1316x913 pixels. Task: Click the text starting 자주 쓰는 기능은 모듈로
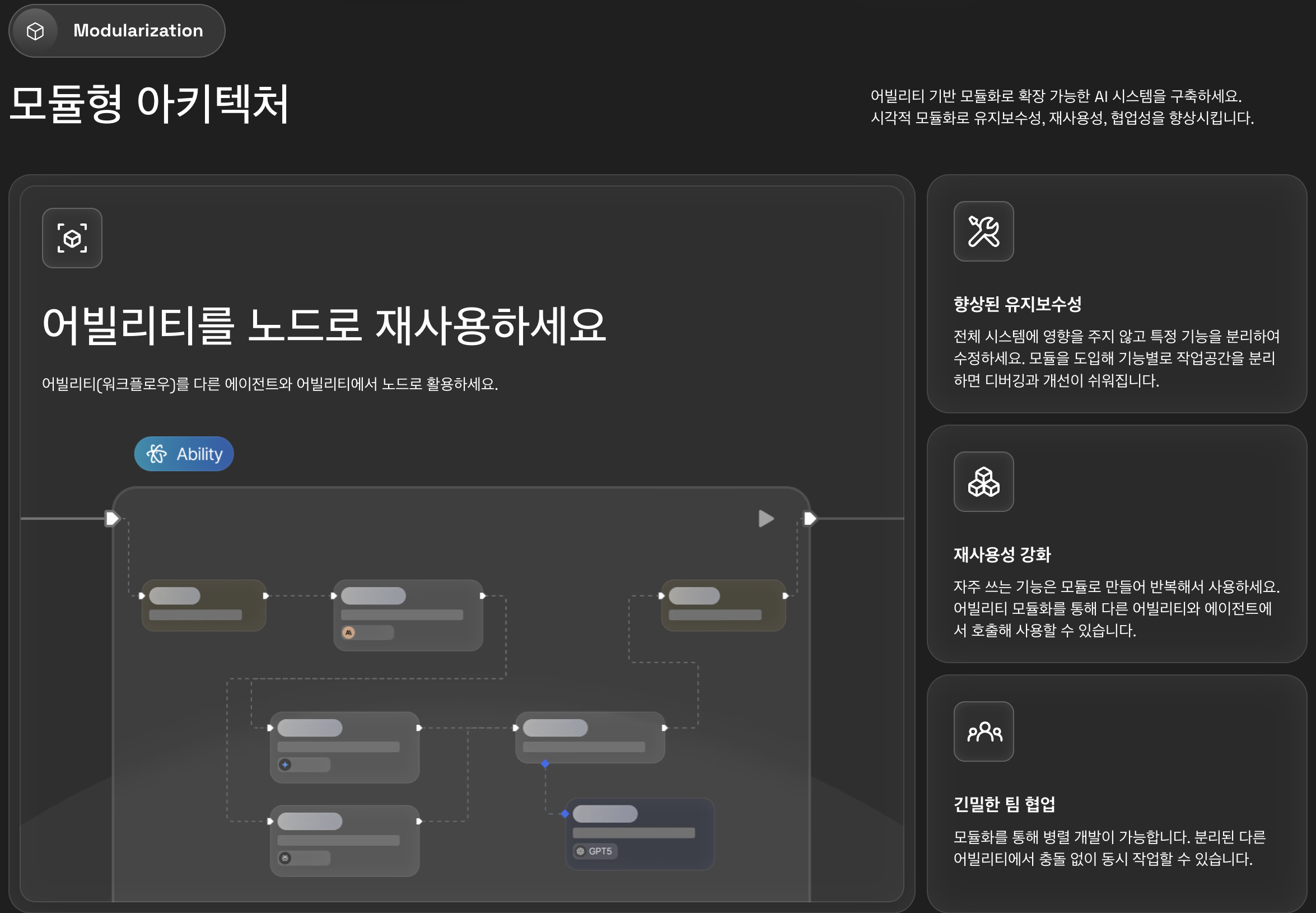(x=1116, y=609)
